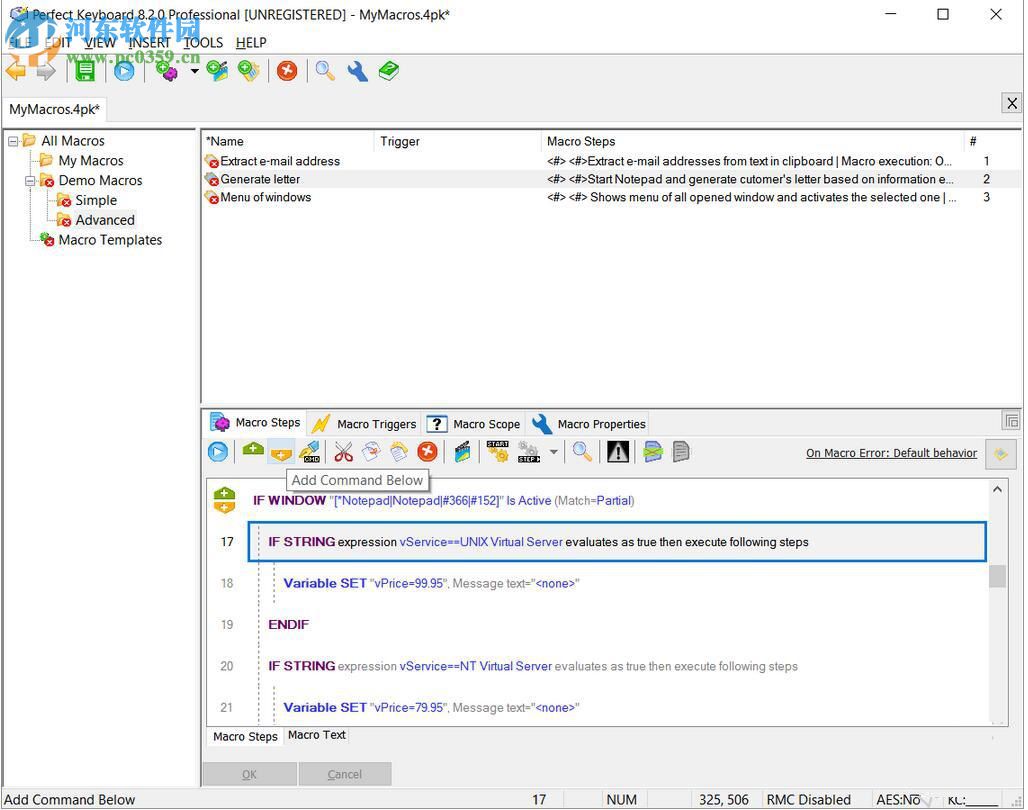Open the TOOLS menu

pos(203,43)
